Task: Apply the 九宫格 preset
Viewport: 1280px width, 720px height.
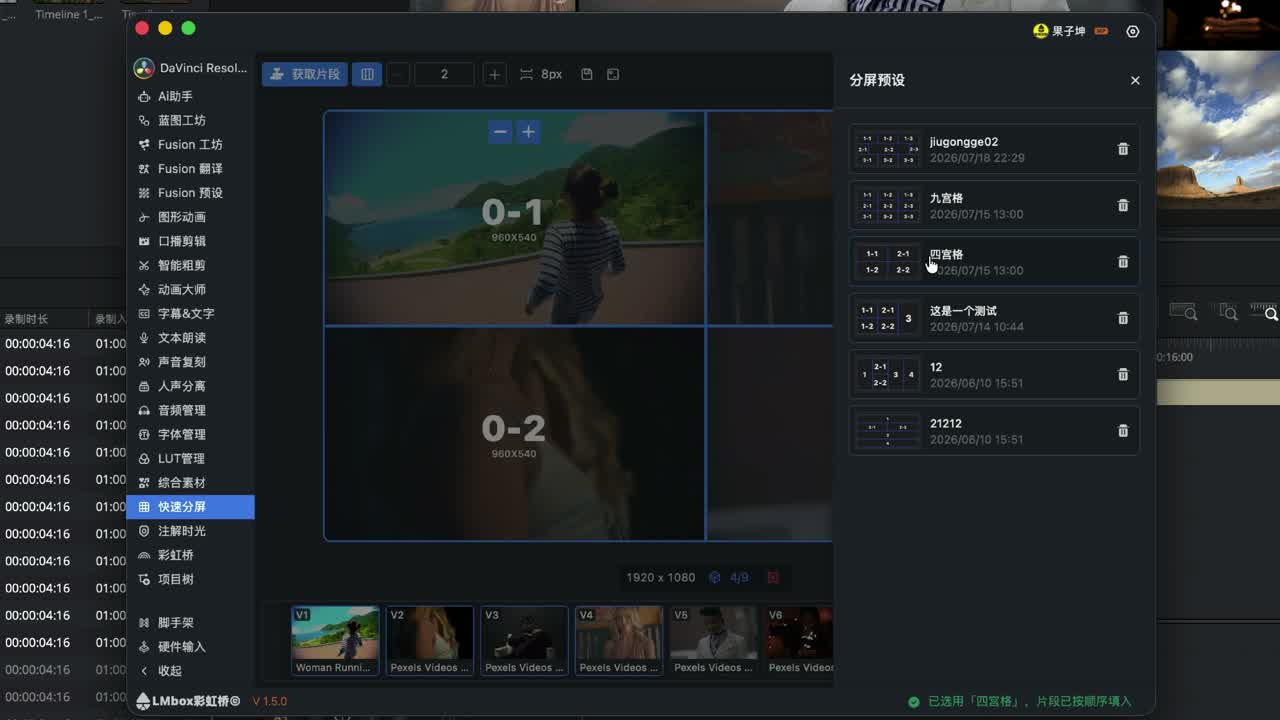Action: pos(994,205)
